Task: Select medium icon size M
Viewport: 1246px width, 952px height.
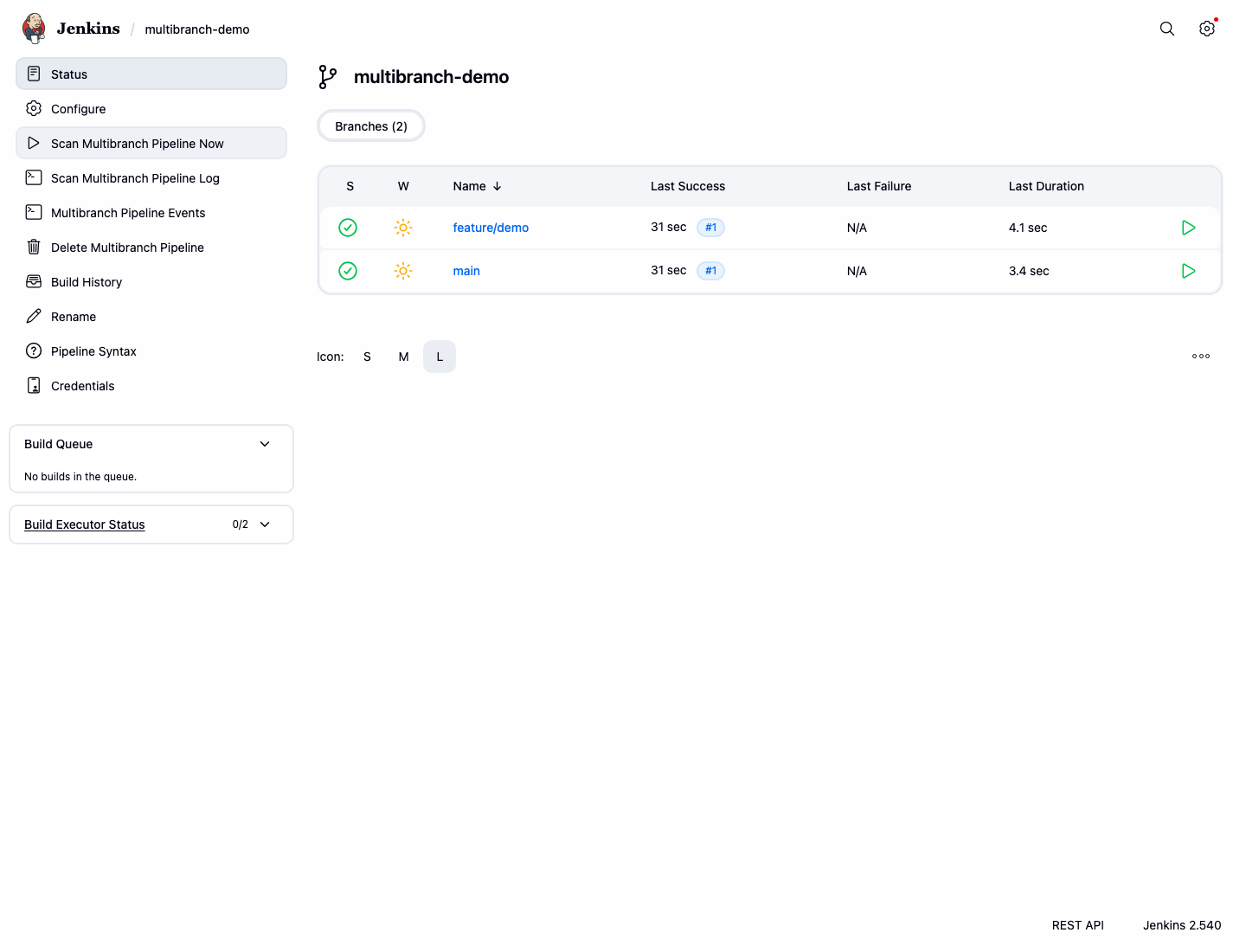Action: (x=403, y=357)
